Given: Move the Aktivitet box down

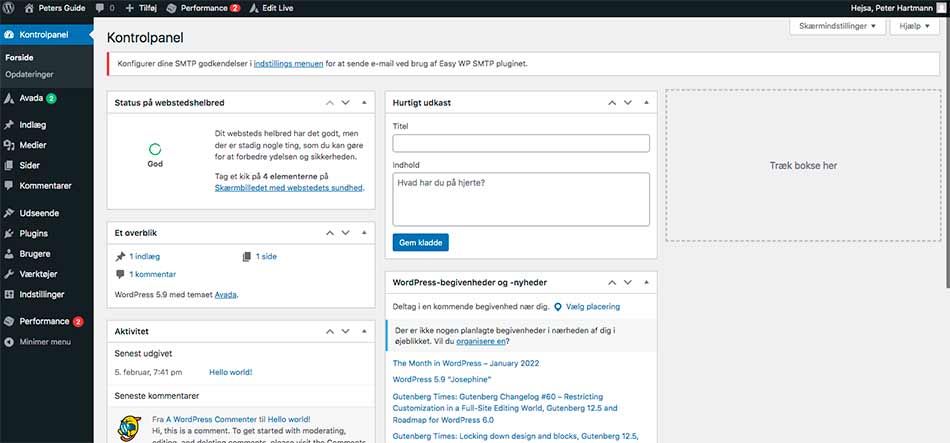Looking at the screenshot, I should (345, 331).
